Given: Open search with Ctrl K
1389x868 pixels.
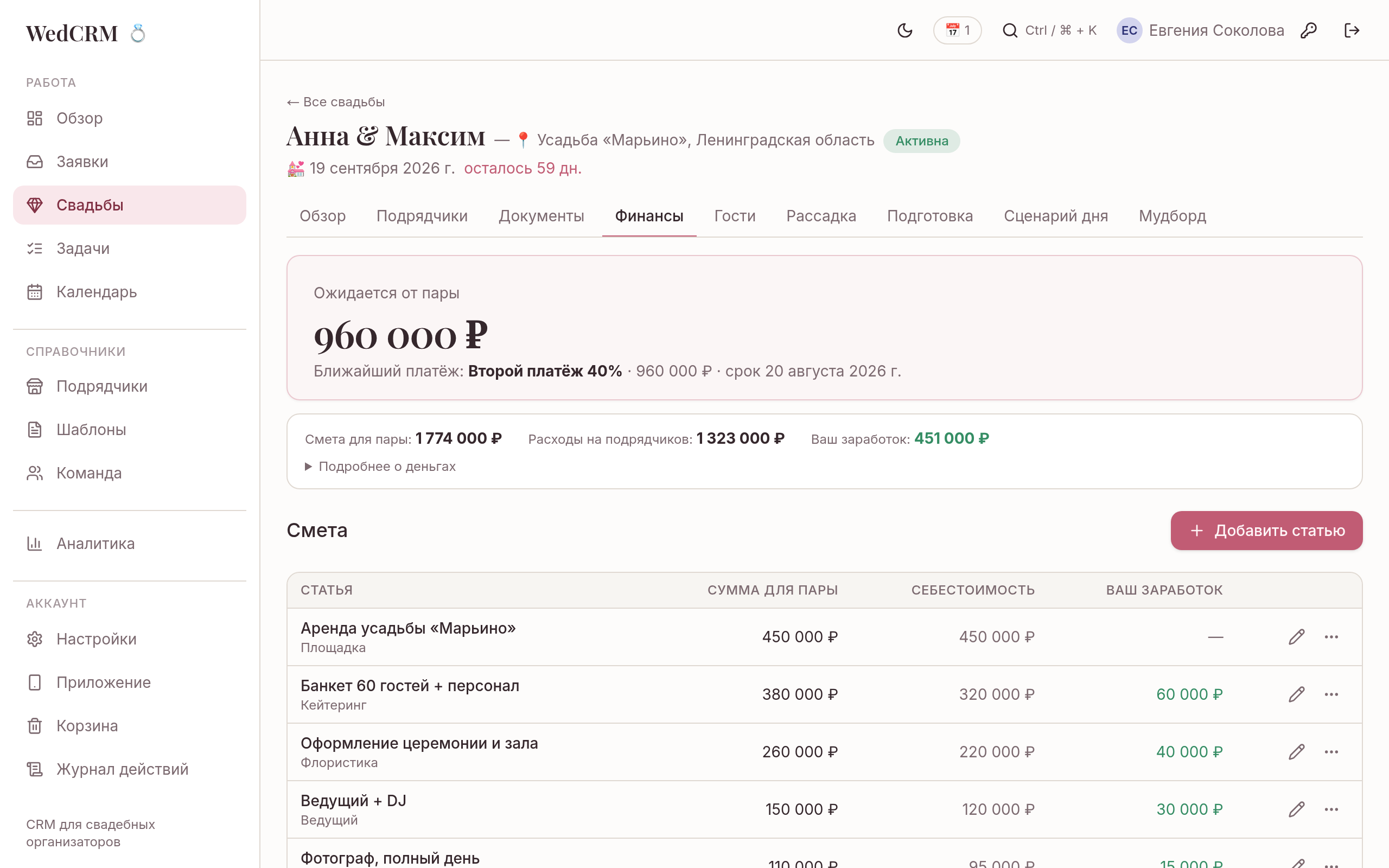Looking at the screenshot, I should pyautogui.click(x=1049, y=30).
